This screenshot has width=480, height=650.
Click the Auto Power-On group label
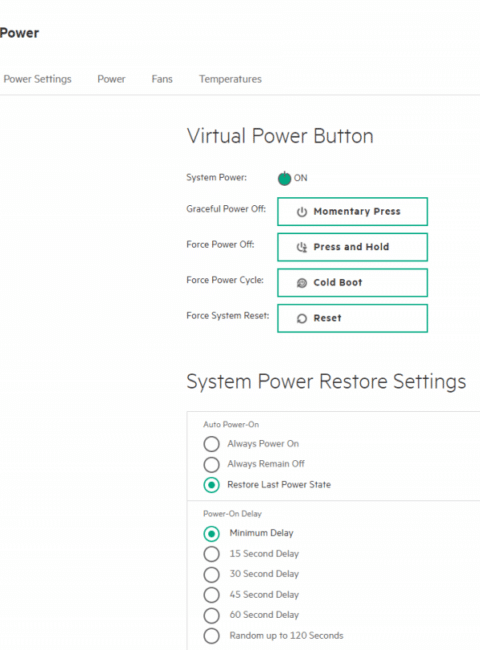(231, 424)
